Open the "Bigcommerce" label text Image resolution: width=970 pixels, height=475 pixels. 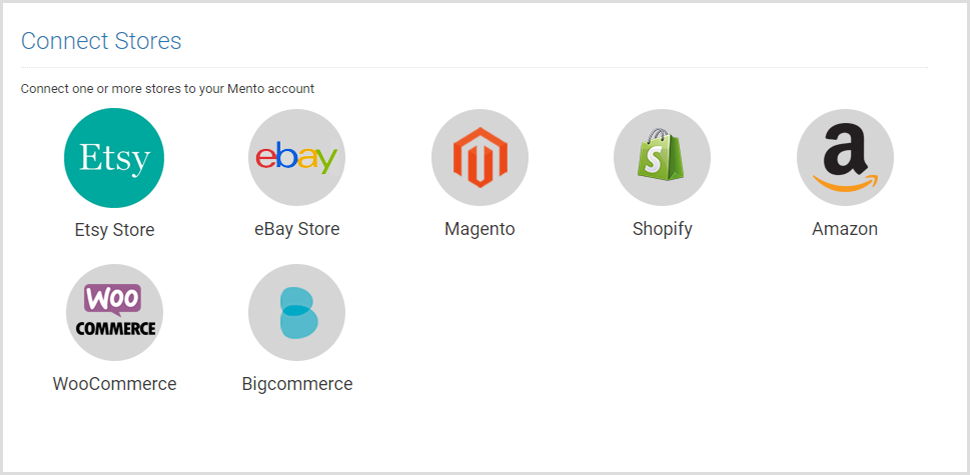pos(297,383)
